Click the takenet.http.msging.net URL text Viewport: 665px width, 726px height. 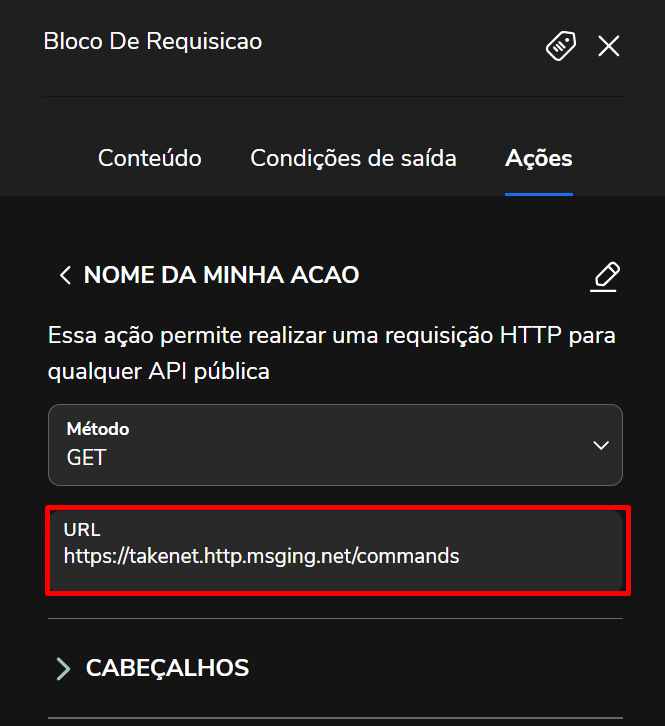pyautogui.click(x=262, y=556)
